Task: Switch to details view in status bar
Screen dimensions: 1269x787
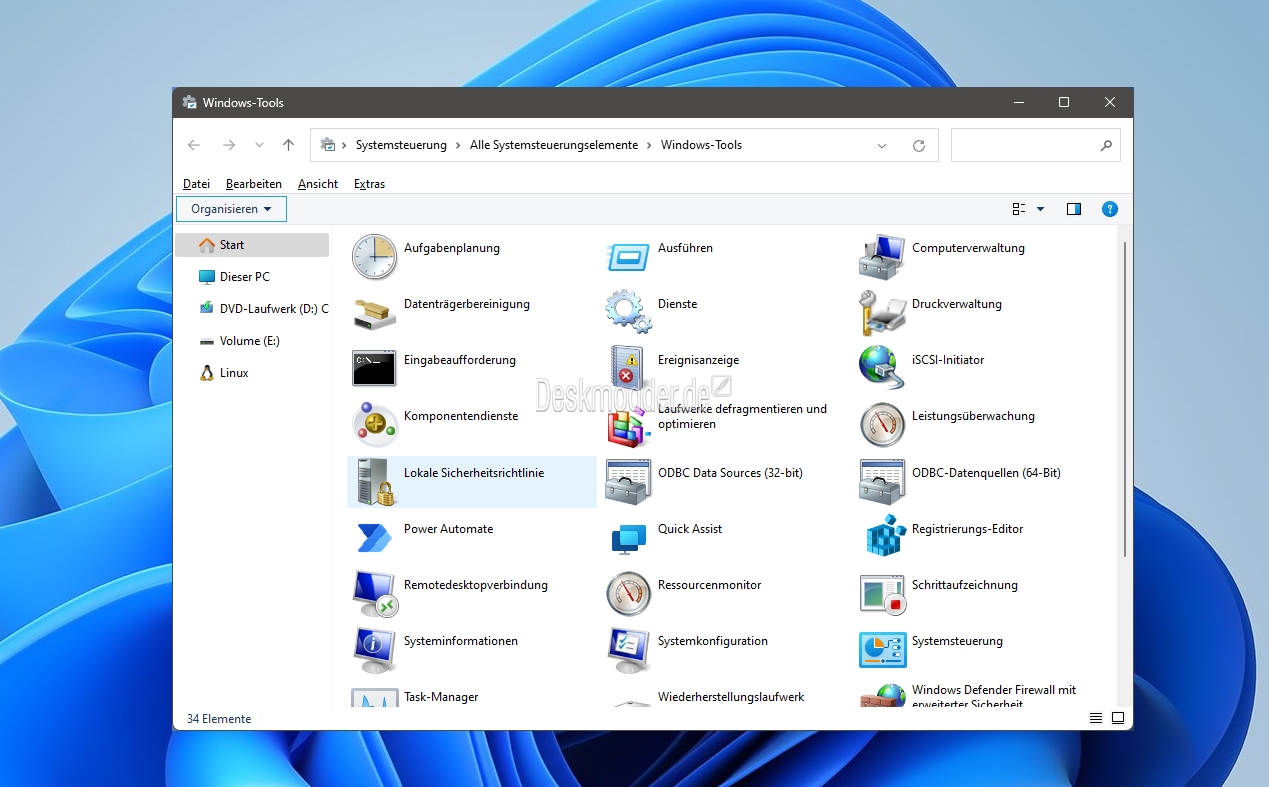Action: click(1096, 719)
